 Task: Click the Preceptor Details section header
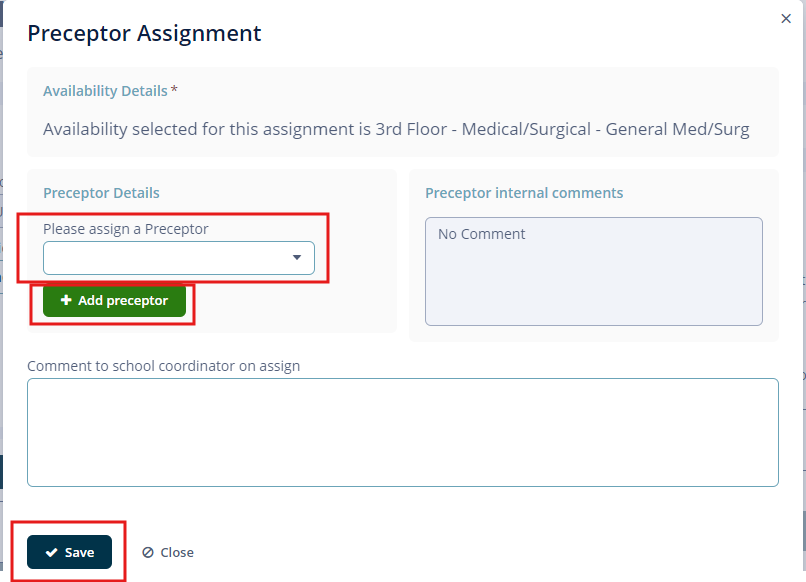pos(101,193)
